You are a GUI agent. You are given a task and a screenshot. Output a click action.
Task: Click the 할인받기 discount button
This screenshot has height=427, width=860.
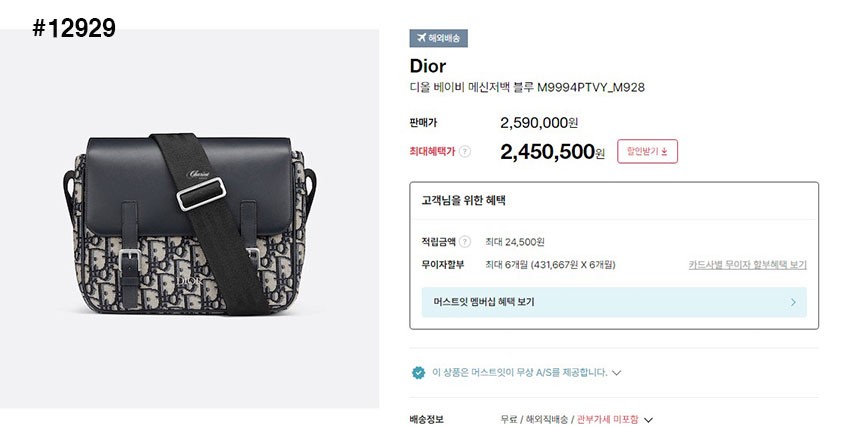(648, 151)
